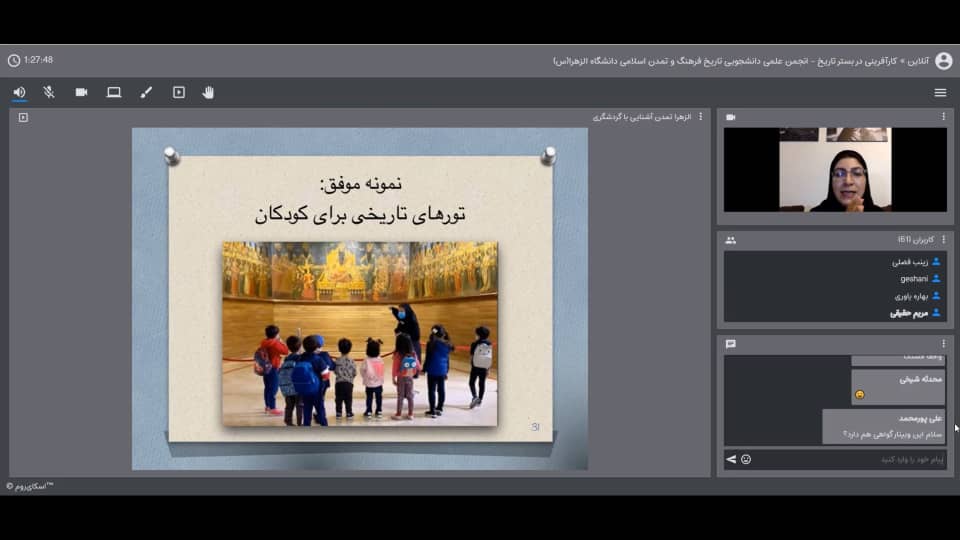Click the video panel camera icon
Image resolution: width=960 pixels, height=540 pixels.
(730, 117)
